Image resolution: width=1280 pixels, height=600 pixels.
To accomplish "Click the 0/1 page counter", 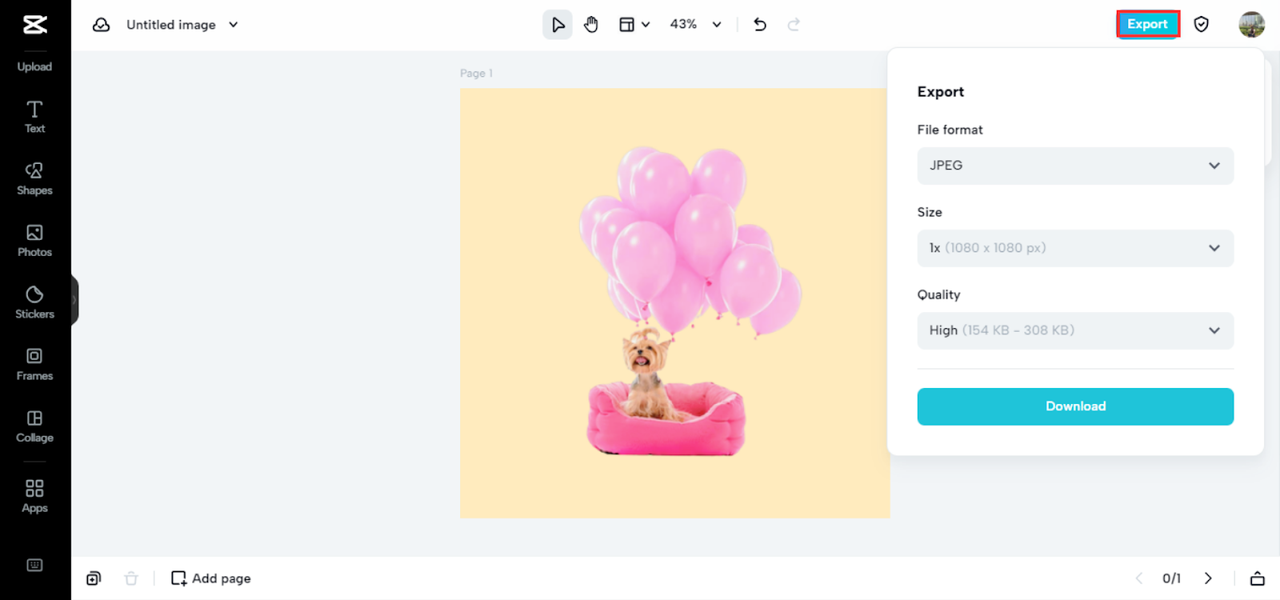I will tap(1172, 578).
